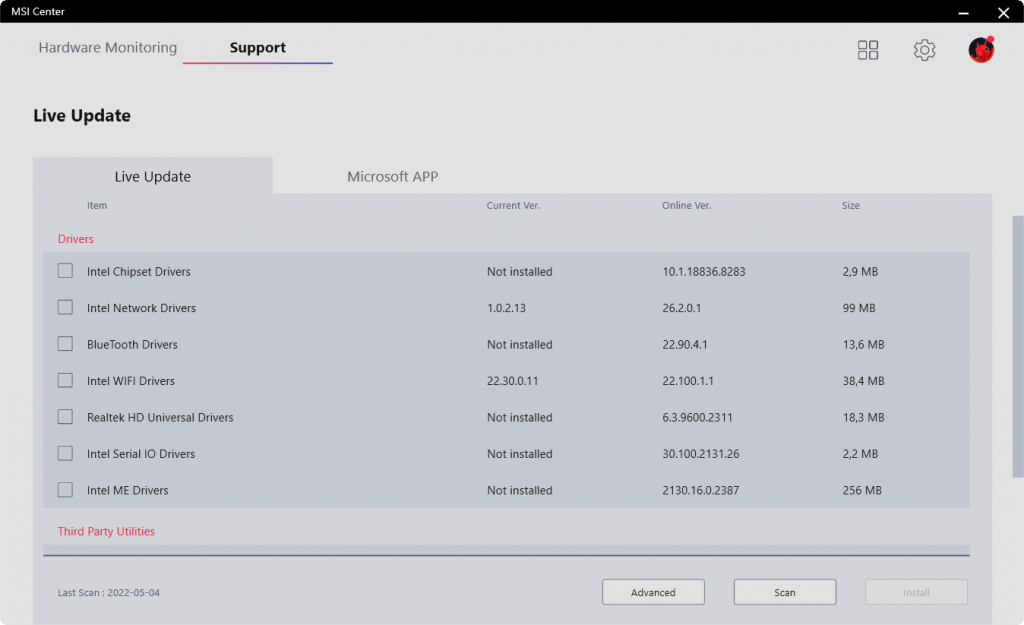Click the 13,6 MB size value
The image size is (1024, 625).
[x=863, y=345]
